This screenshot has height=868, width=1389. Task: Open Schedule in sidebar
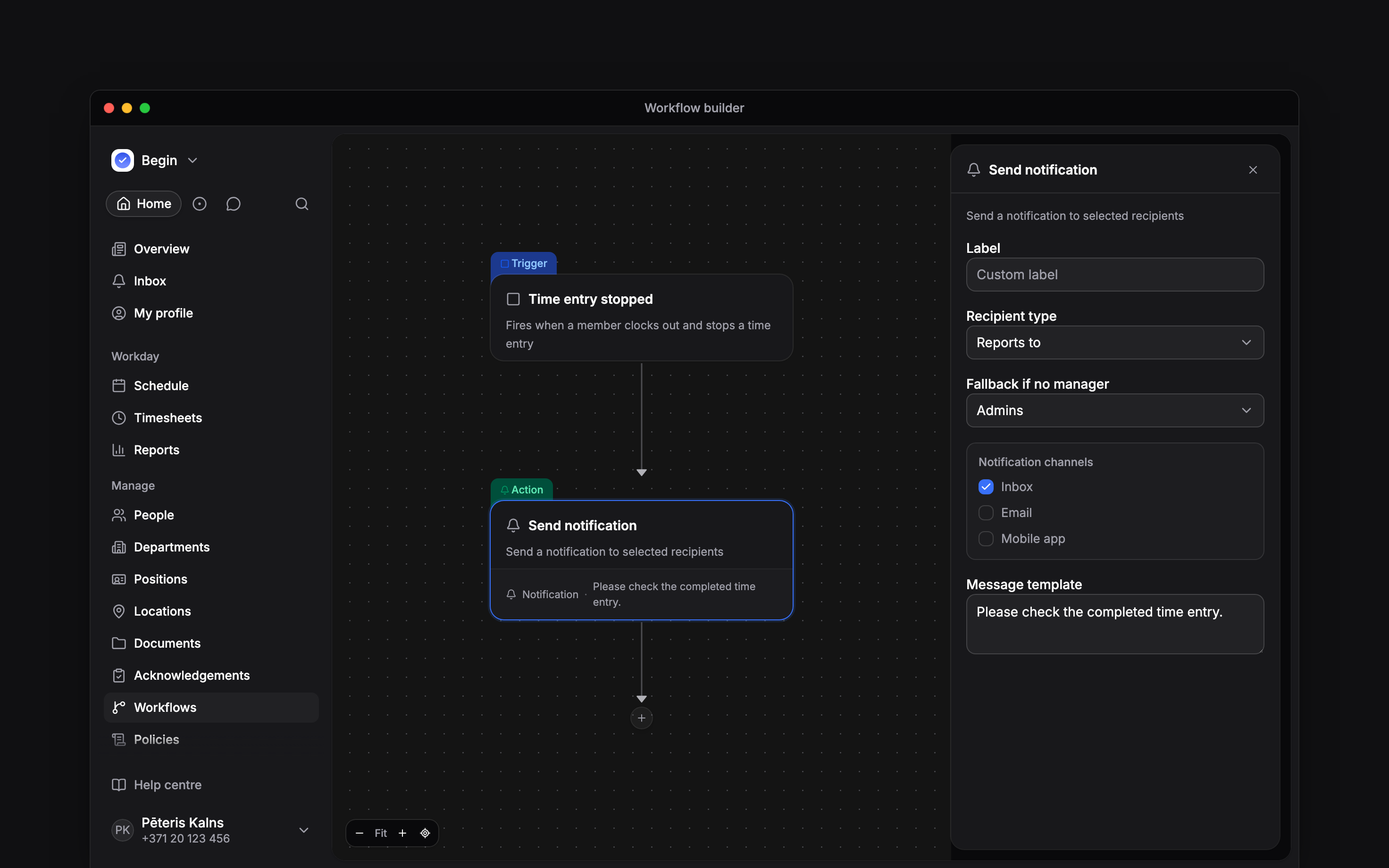(211, 386)
